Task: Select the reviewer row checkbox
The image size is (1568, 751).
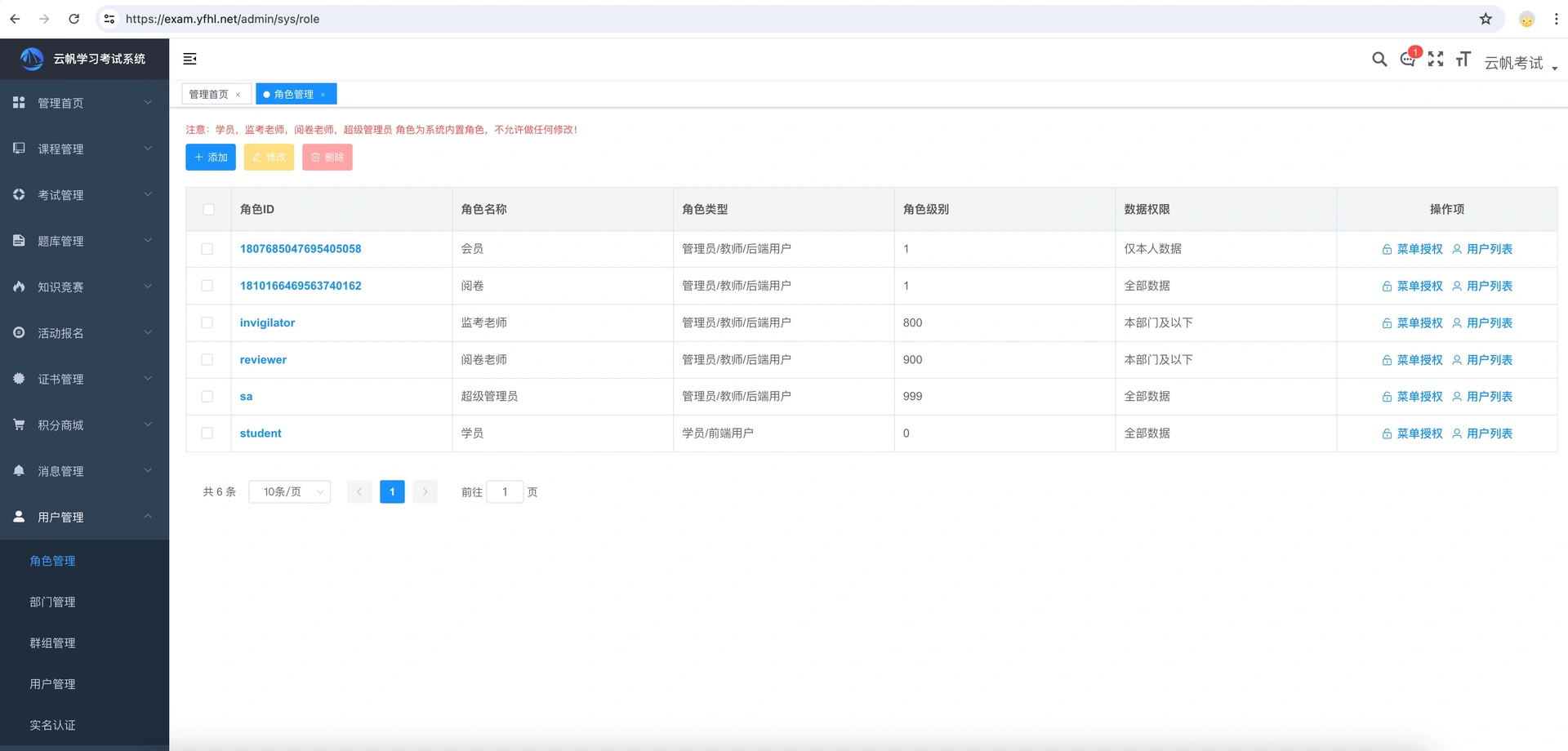Action: point(207,359)
